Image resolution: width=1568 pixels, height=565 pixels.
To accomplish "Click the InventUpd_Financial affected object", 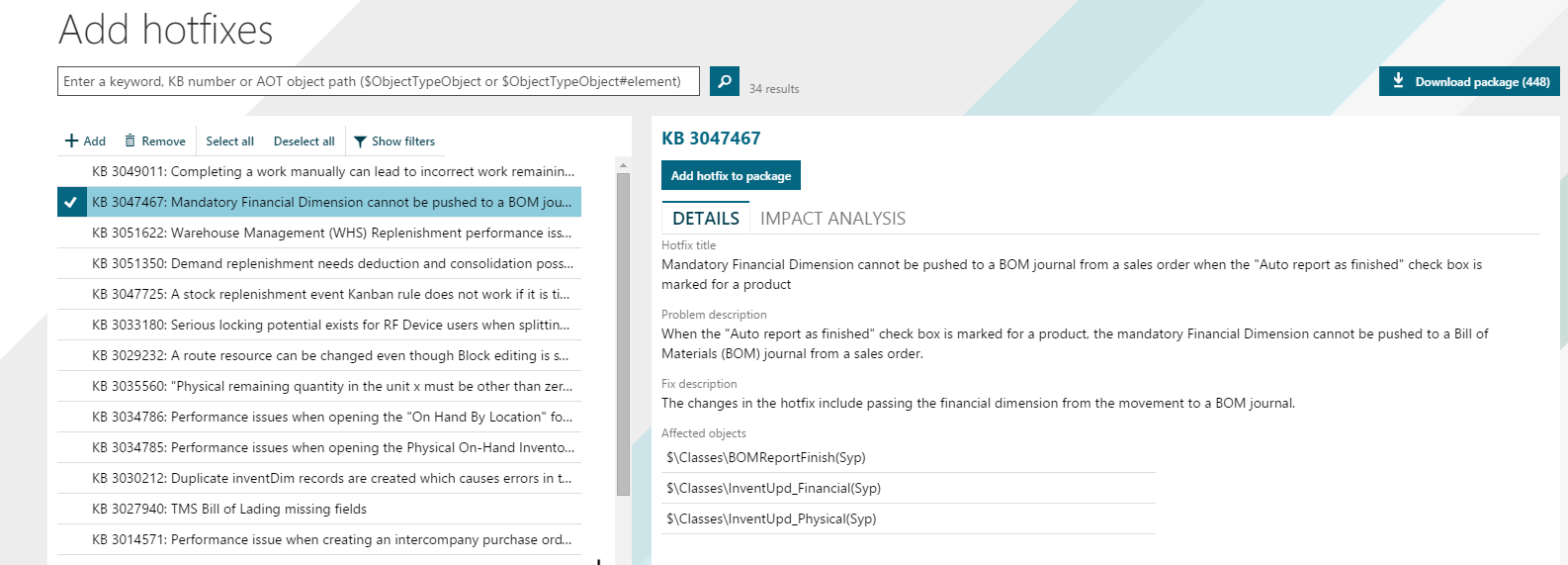I will pos(773,488).
